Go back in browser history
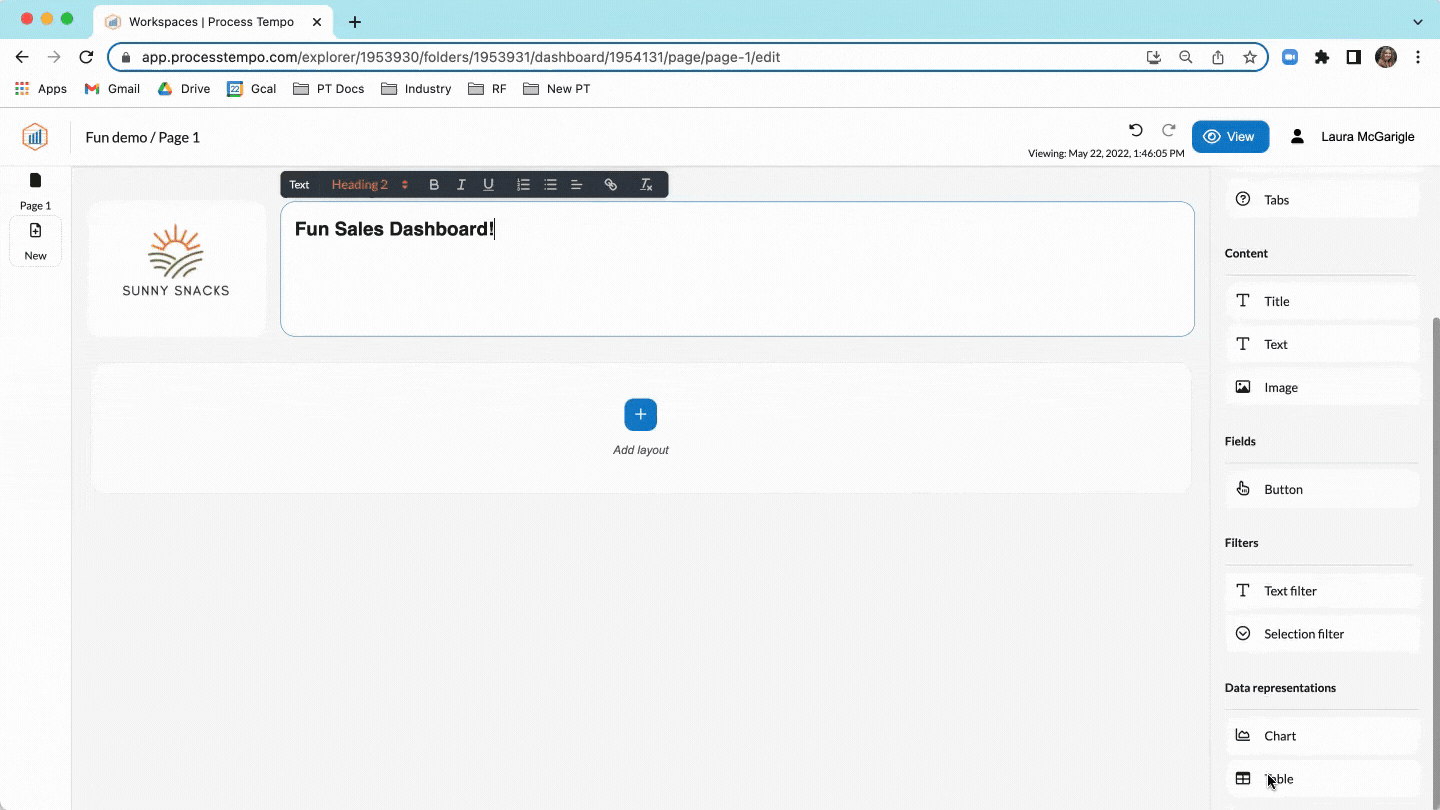This screenshot has height=810, width=1440. (x=22, y=57)
